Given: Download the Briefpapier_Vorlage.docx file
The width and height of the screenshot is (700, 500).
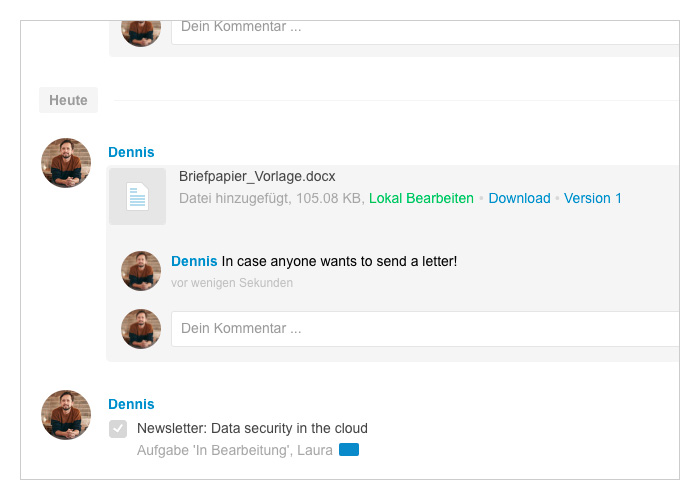Looking at the screenshot, I should click(x=519, y=198).
